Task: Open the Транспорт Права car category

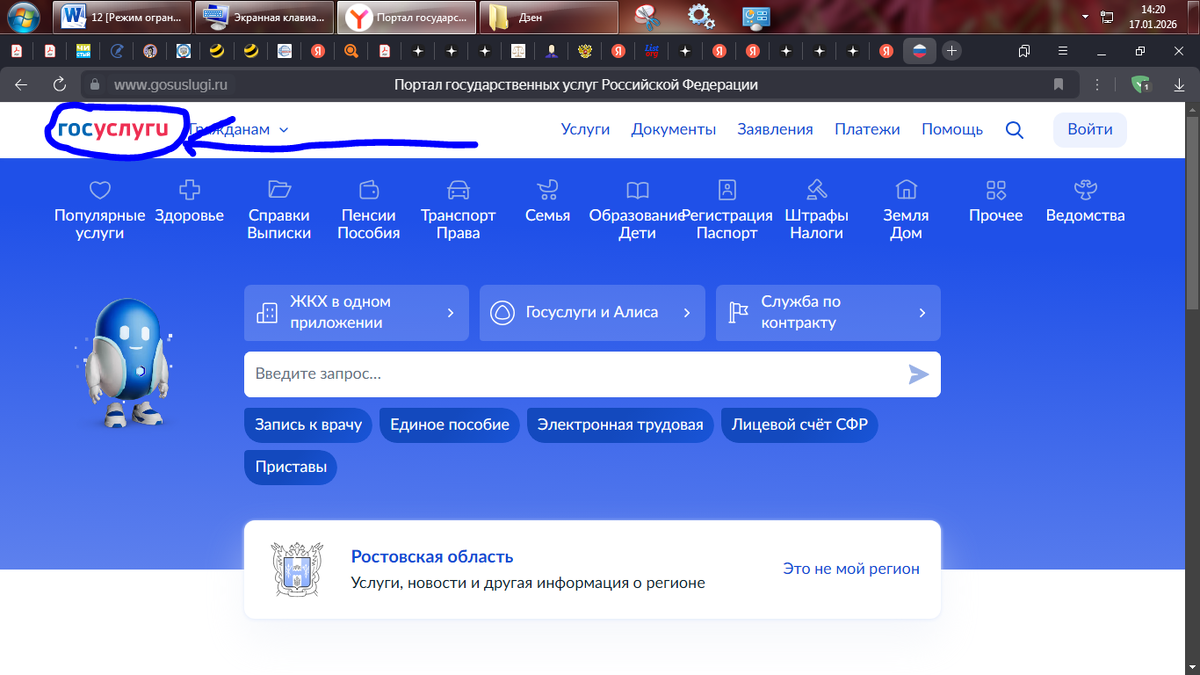Action: click(x=458, y=189)
